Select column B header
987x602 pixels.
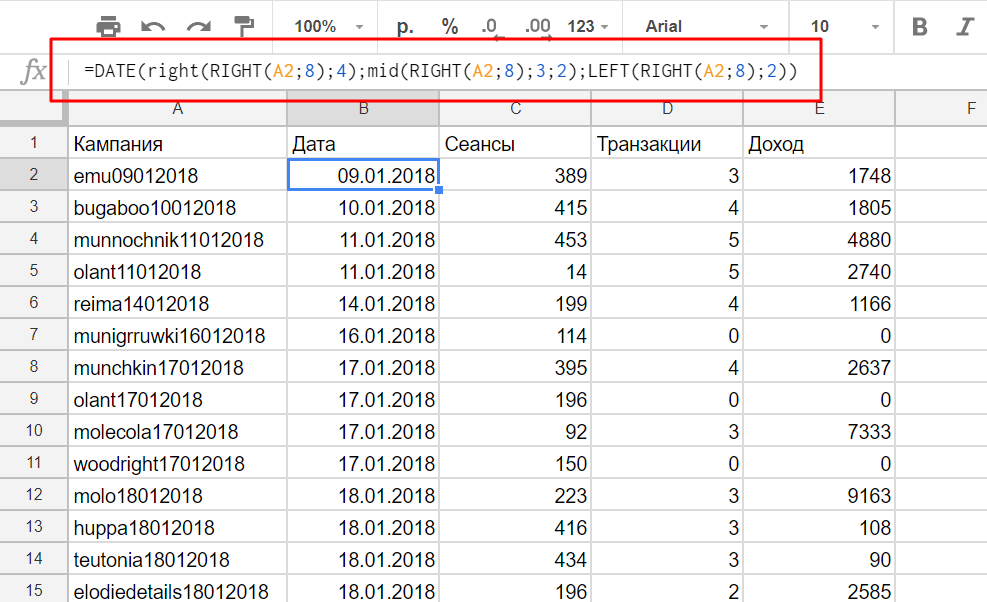click(363, 108)
